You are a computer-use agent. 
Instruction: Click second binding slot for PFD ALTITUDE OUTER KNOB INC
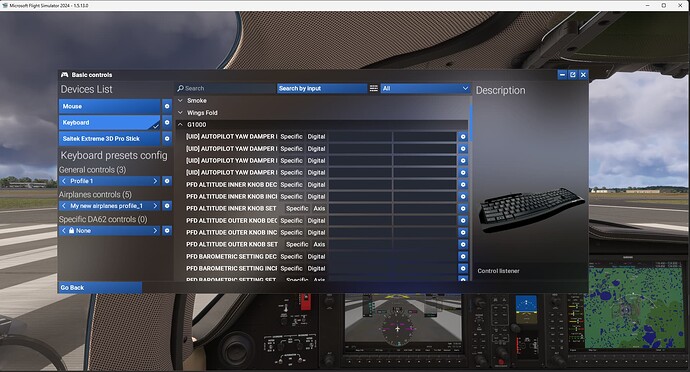pos(425,232)
